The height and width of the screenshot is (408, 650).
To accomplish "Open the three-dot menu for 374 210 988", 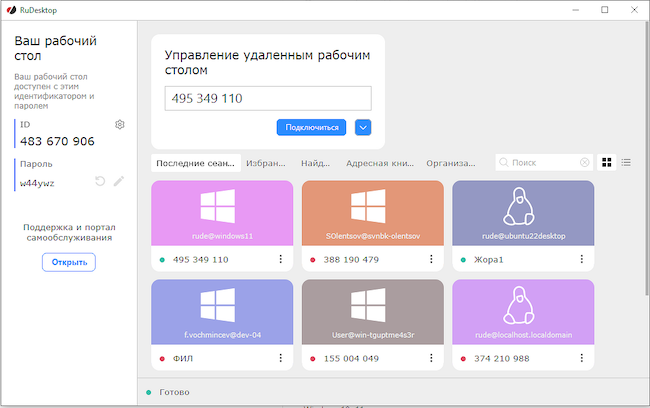I will 582,358.
